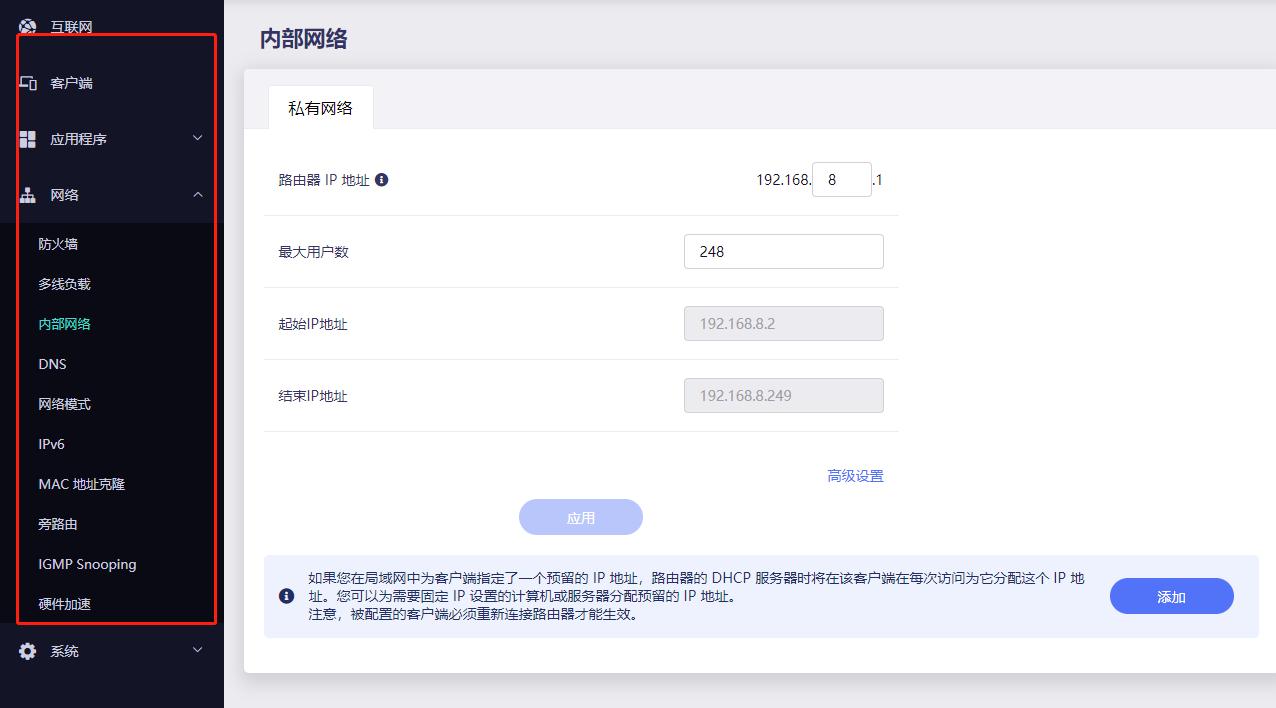Click the 应用程序 (Applications) sidebar icon

(28, 138)
